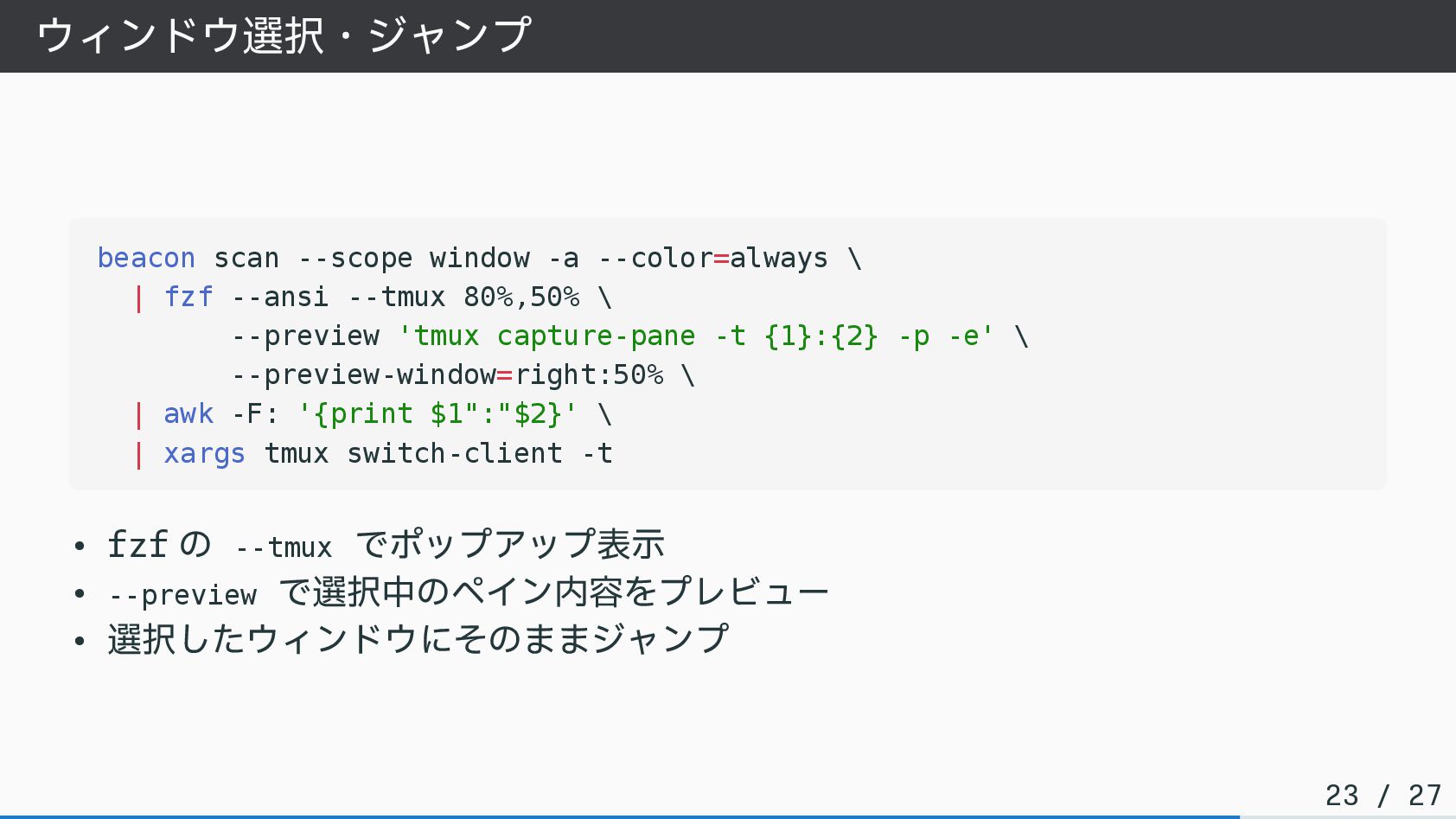This screenshot has height=819, width=1456.
Task: Click the slide counter "23 / 27"
Action: [1383, 795]
